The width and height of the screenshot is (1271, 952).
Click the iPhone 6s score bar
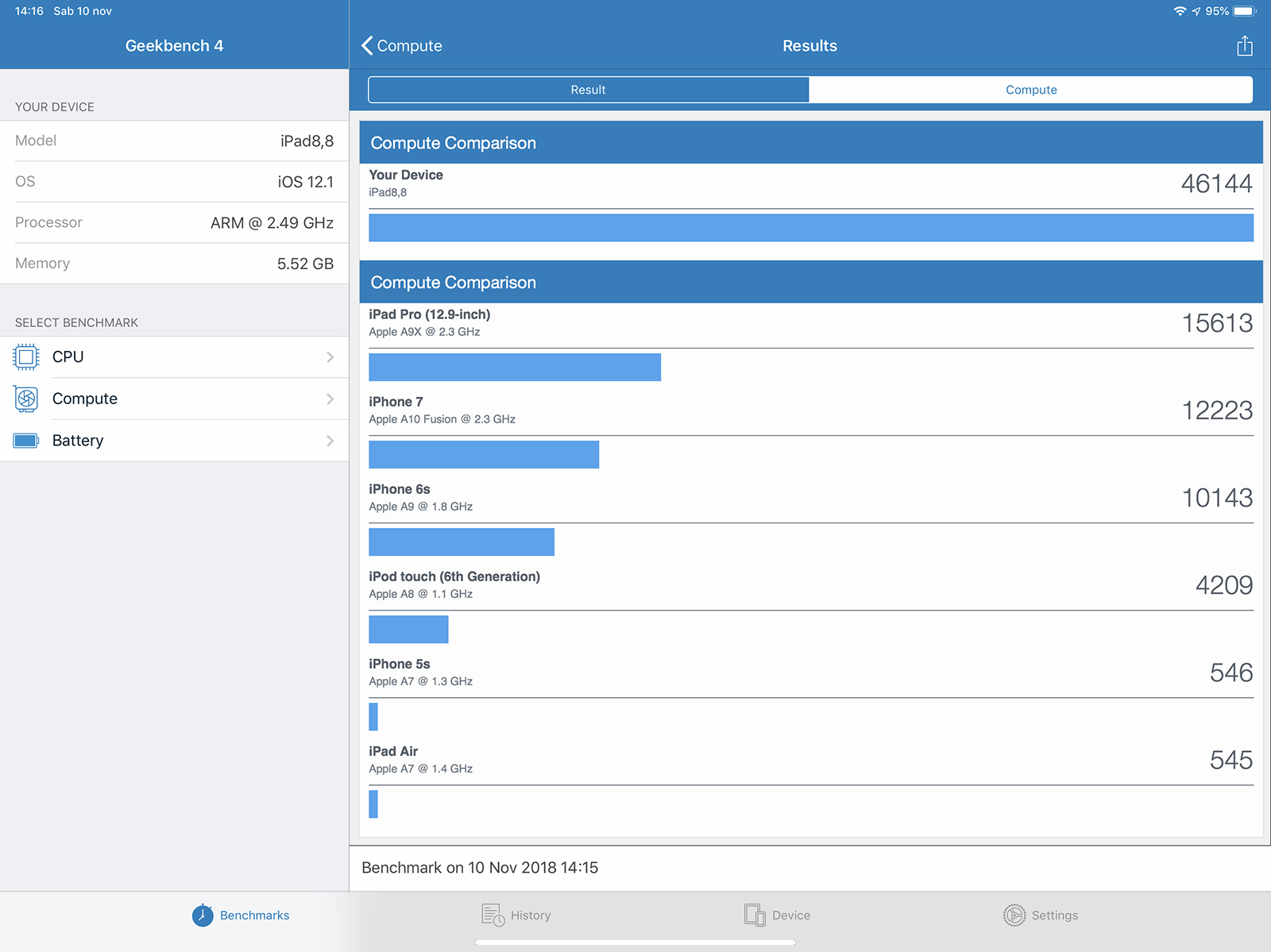(x=462, y=542)
